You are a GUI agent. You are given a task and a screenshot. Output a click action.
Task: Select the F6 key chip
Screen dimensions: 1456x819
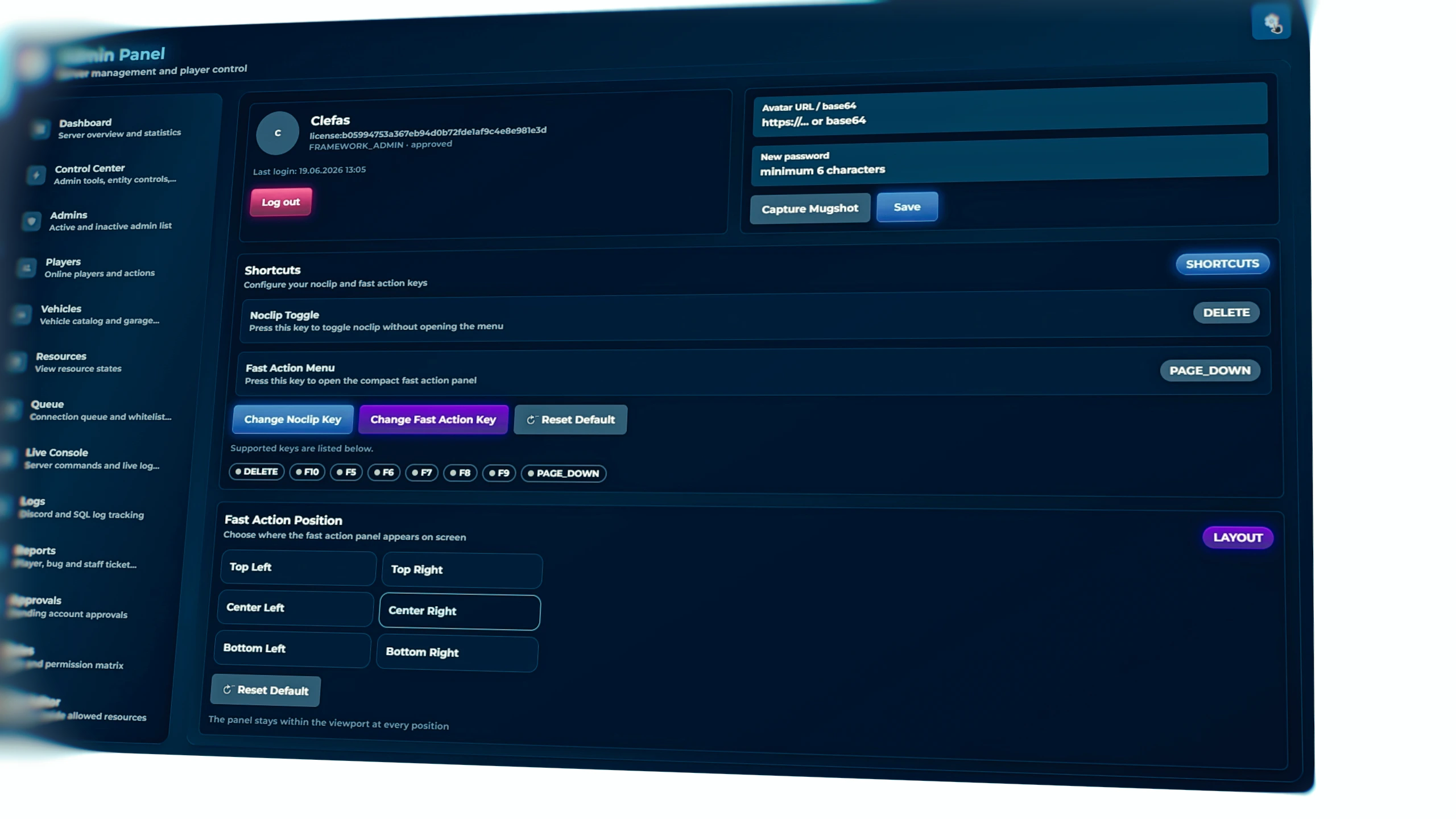384,473
